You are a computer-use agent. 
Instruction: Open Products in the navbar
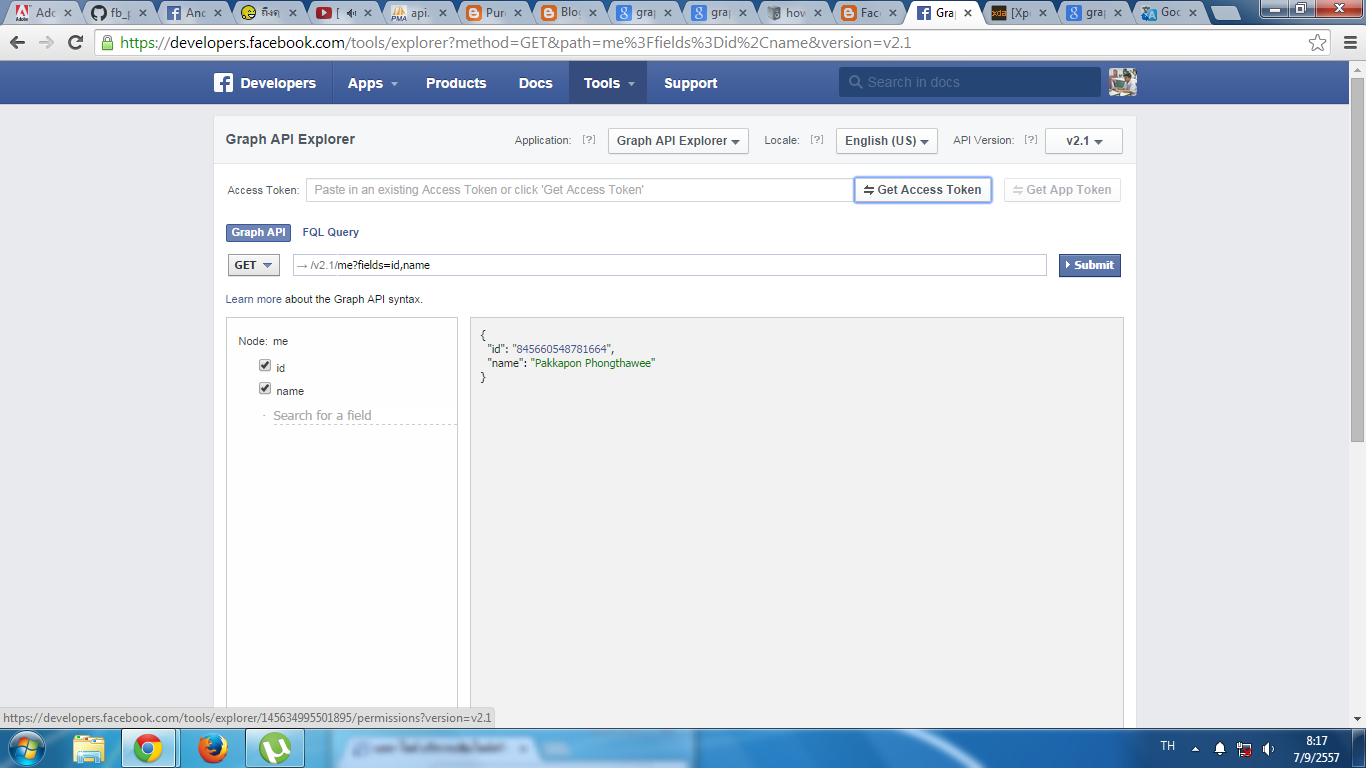(x=456, y=83)
